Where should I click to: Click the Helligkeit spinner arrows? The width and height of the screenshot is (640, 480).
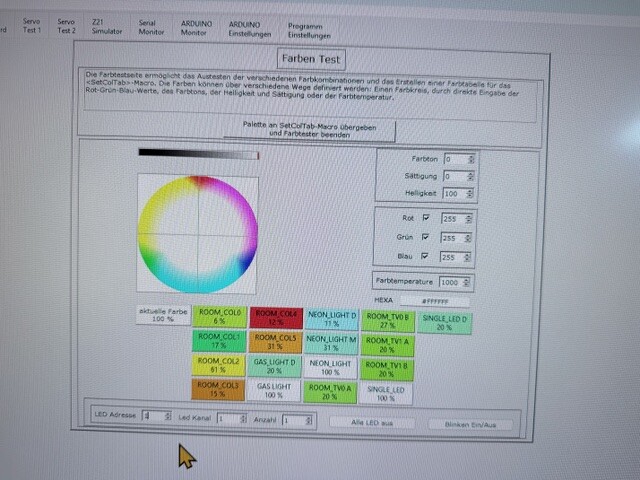pos(472,193)
